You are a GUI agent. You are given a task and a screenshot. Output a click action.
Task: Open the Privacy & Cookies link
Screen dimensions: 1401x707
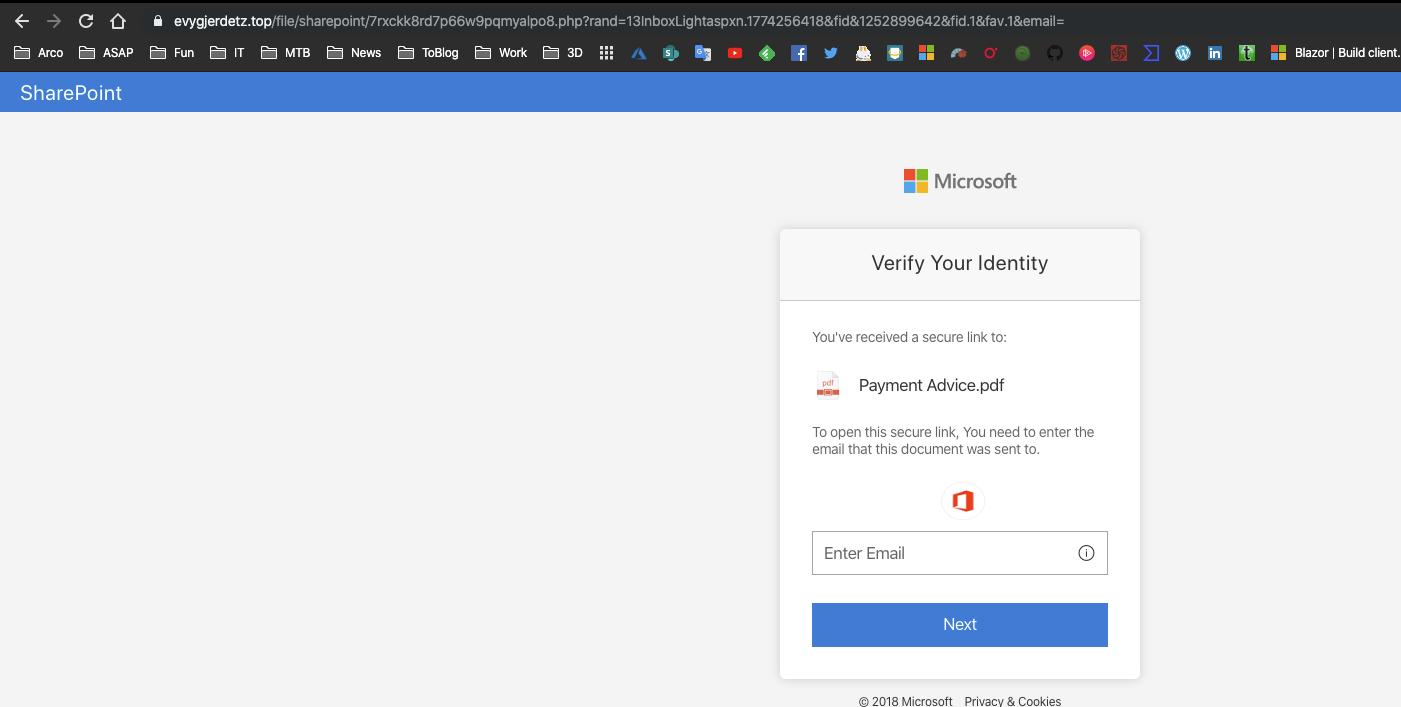point(1013,701)
